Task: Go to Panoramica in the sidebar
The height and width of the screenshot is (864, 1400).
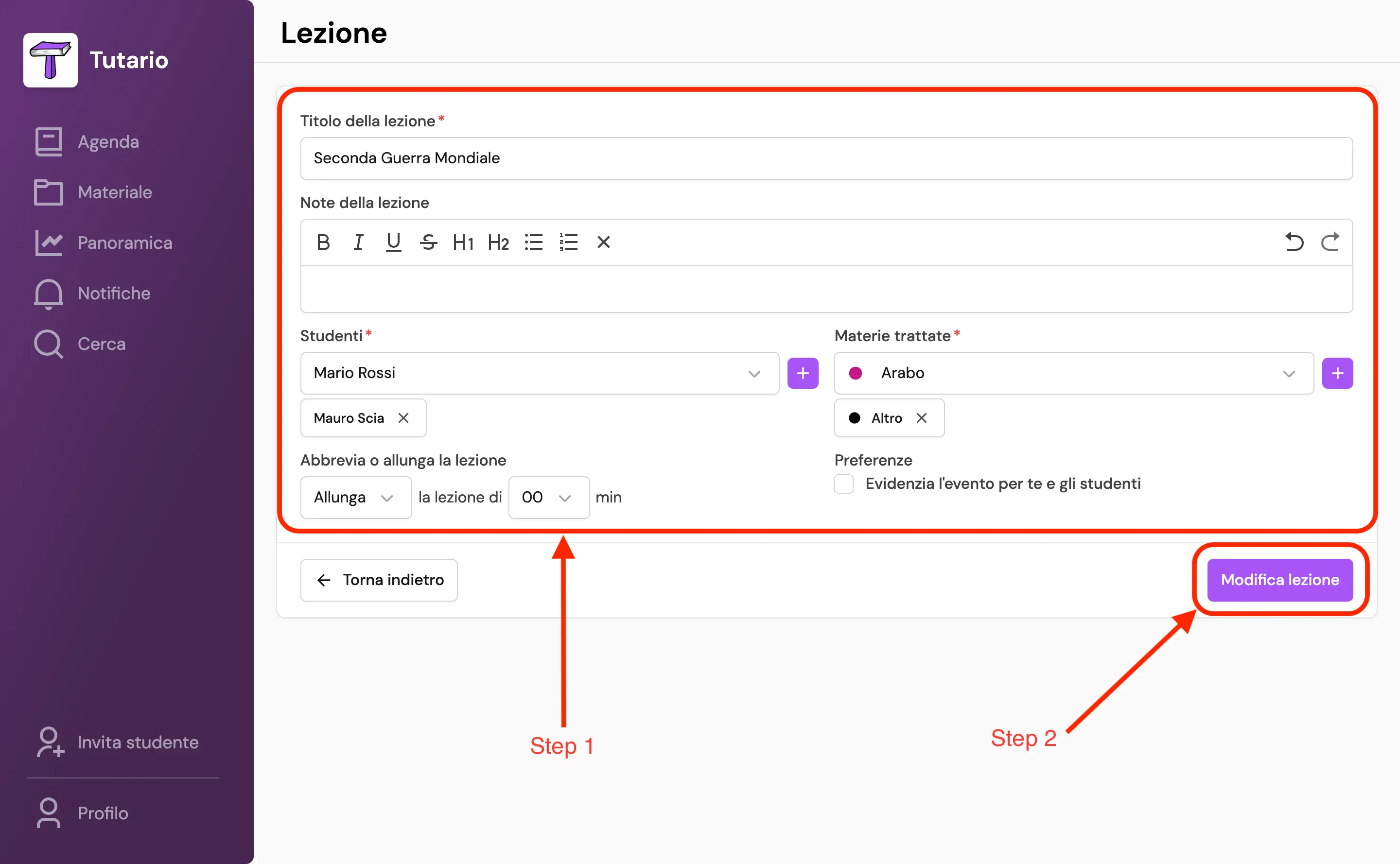Action: click(x=124, y=243)
